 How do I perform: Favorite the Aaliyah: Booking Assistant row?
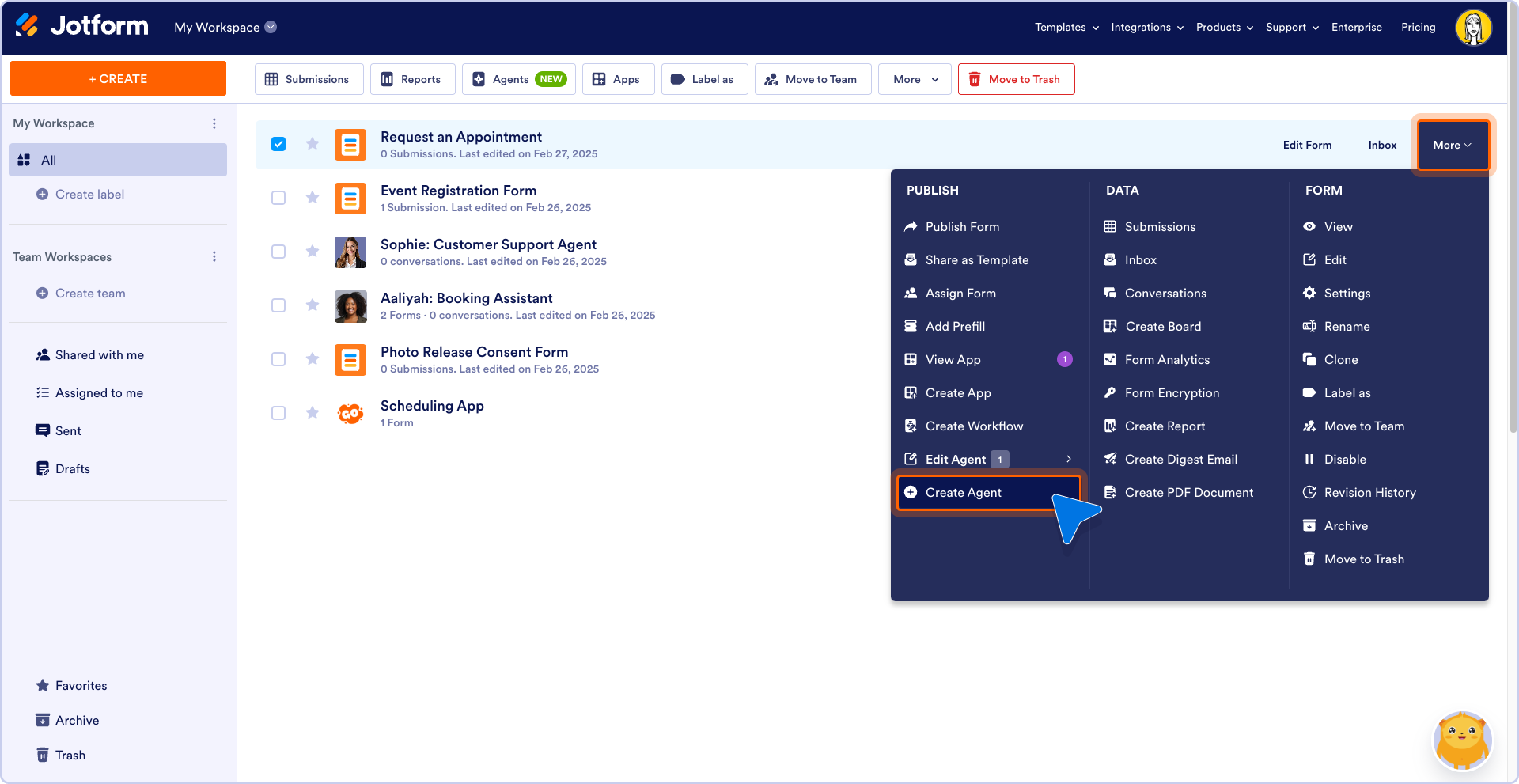click(313, 305)
